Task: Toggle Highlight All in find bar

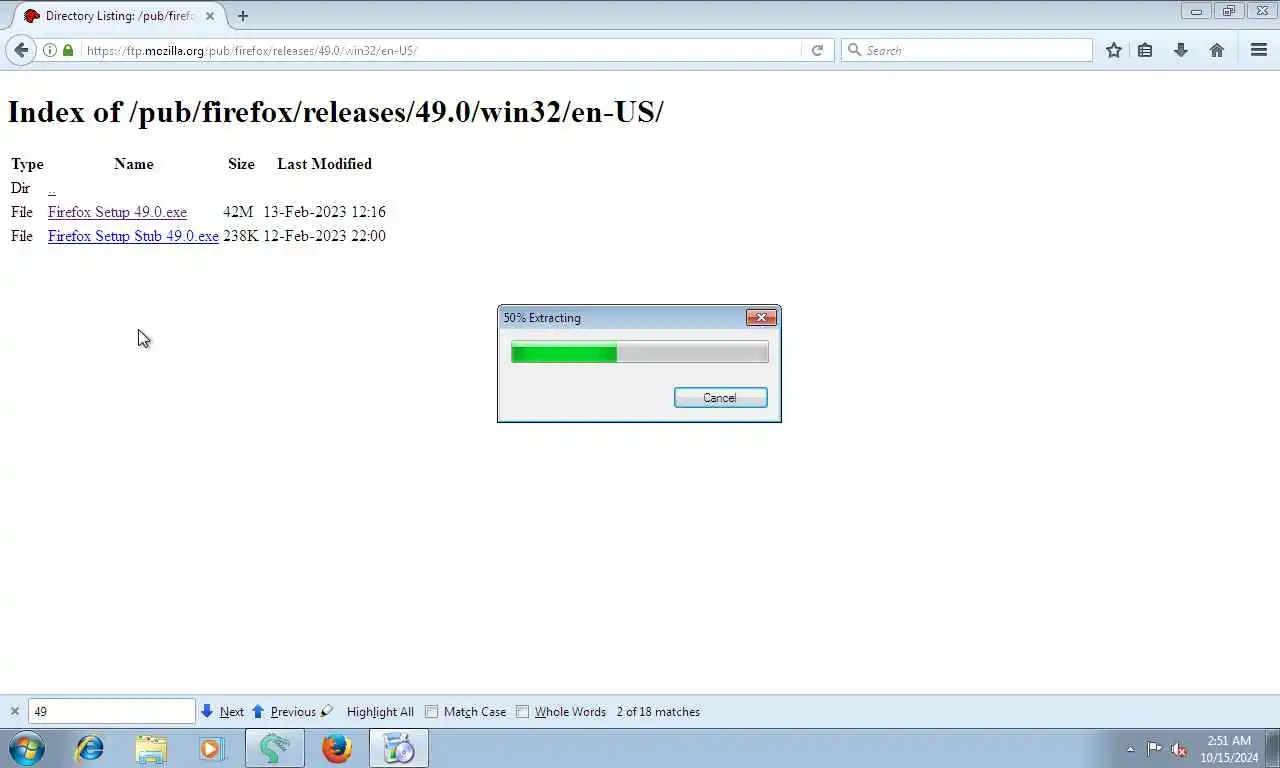Action: pos(380,712)
